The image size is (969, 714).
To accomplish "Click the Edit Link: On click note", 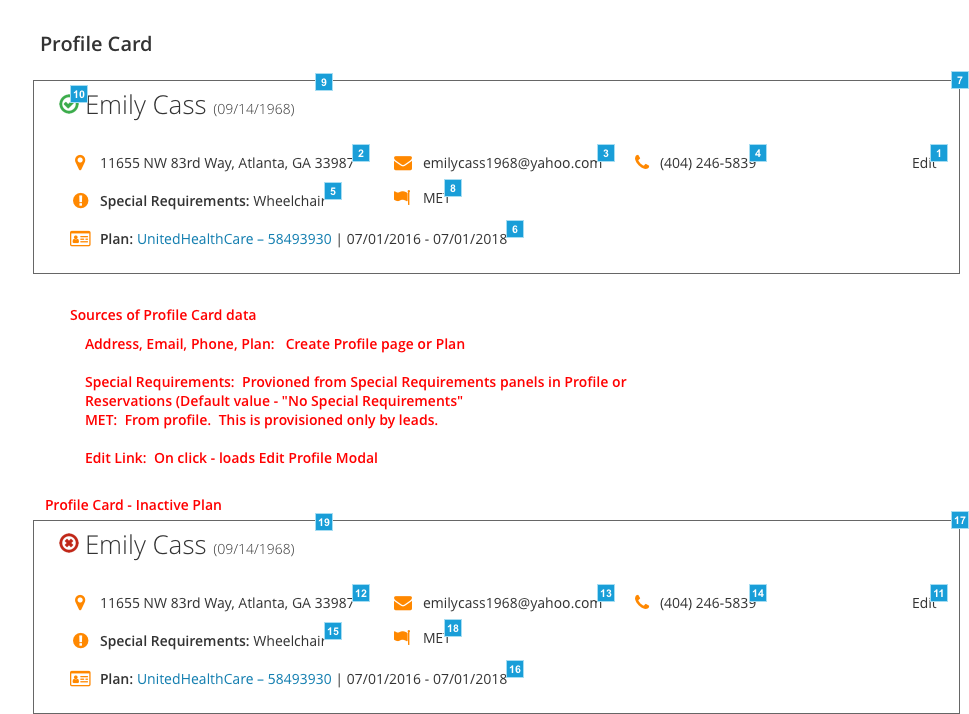I will click(x=231, y=458).
